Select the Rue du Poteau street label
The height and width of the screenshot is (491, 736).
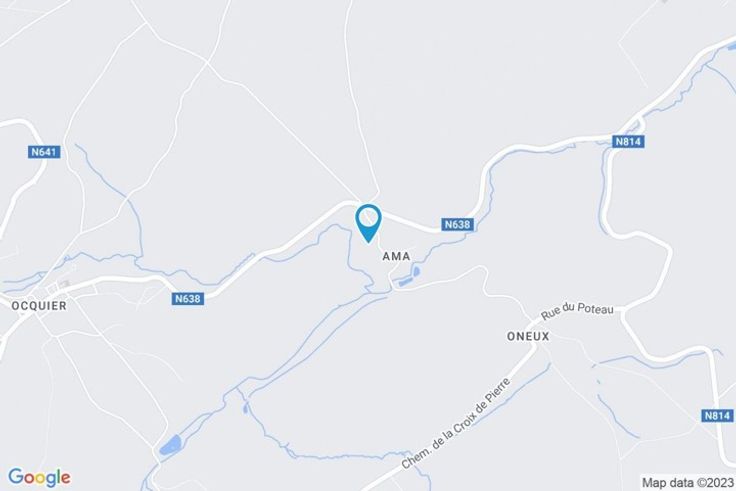point(577,311)
